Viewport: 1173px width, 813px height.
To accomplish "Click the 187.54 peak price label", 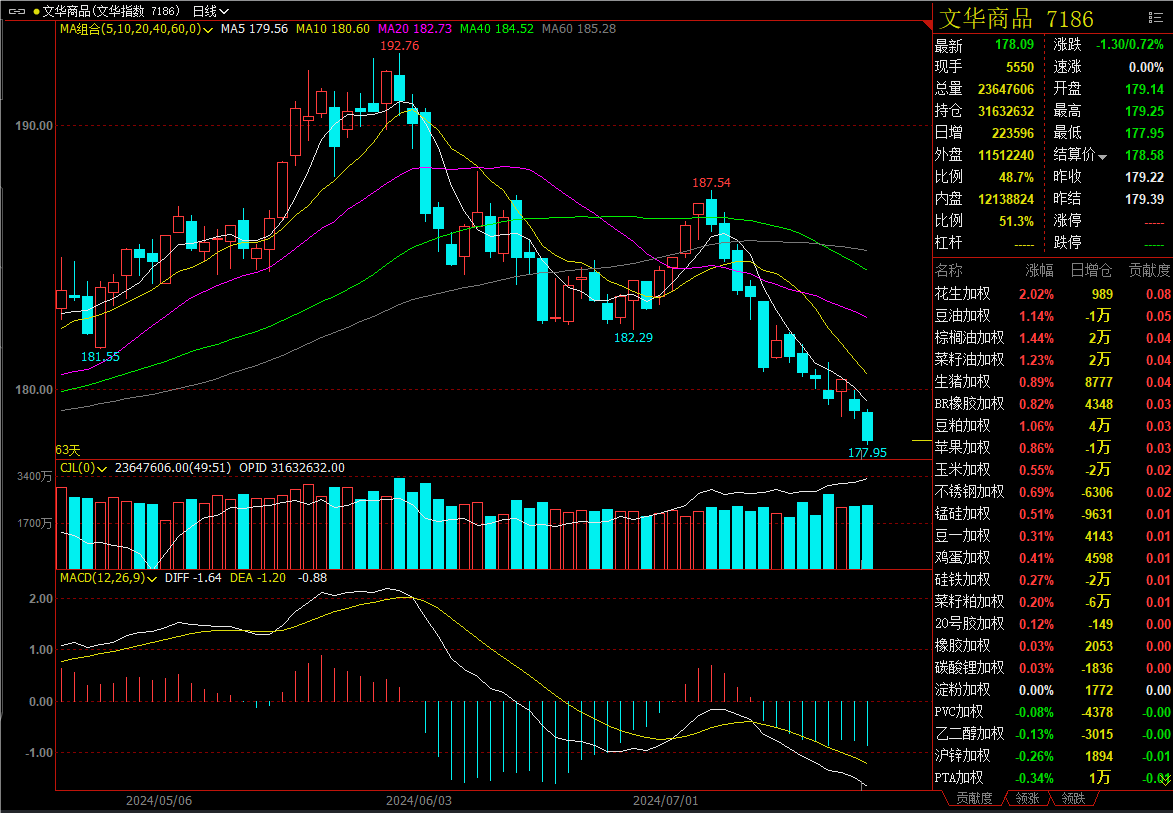I will 711,182.
